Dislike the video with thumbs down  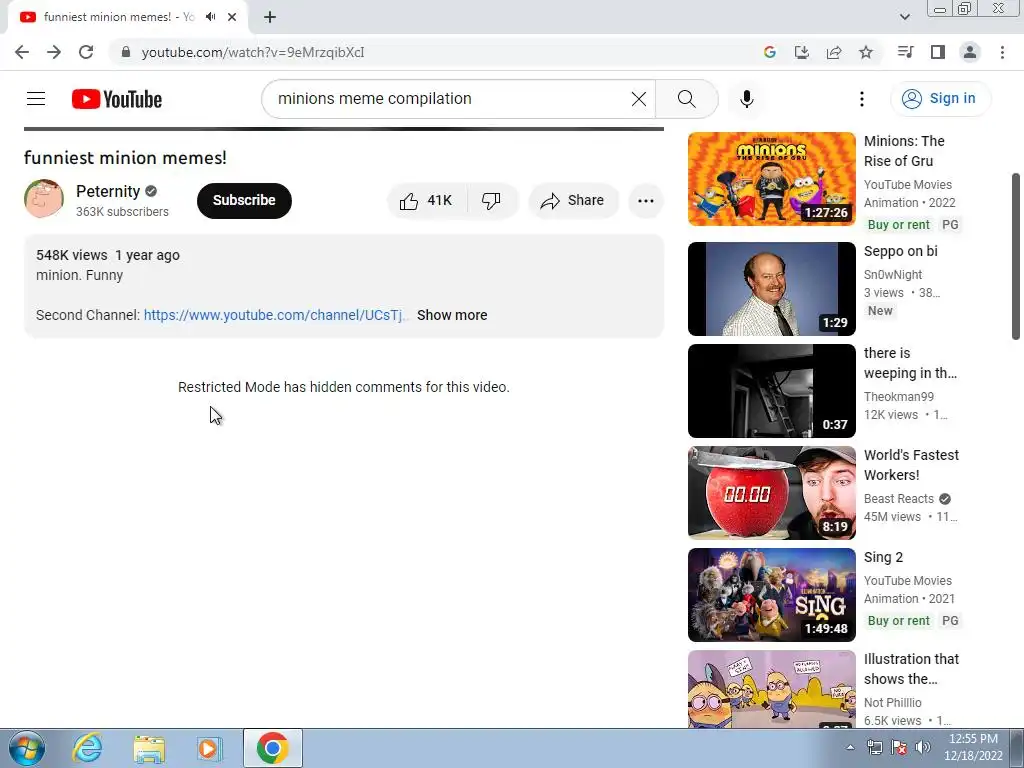coord(491,200)
